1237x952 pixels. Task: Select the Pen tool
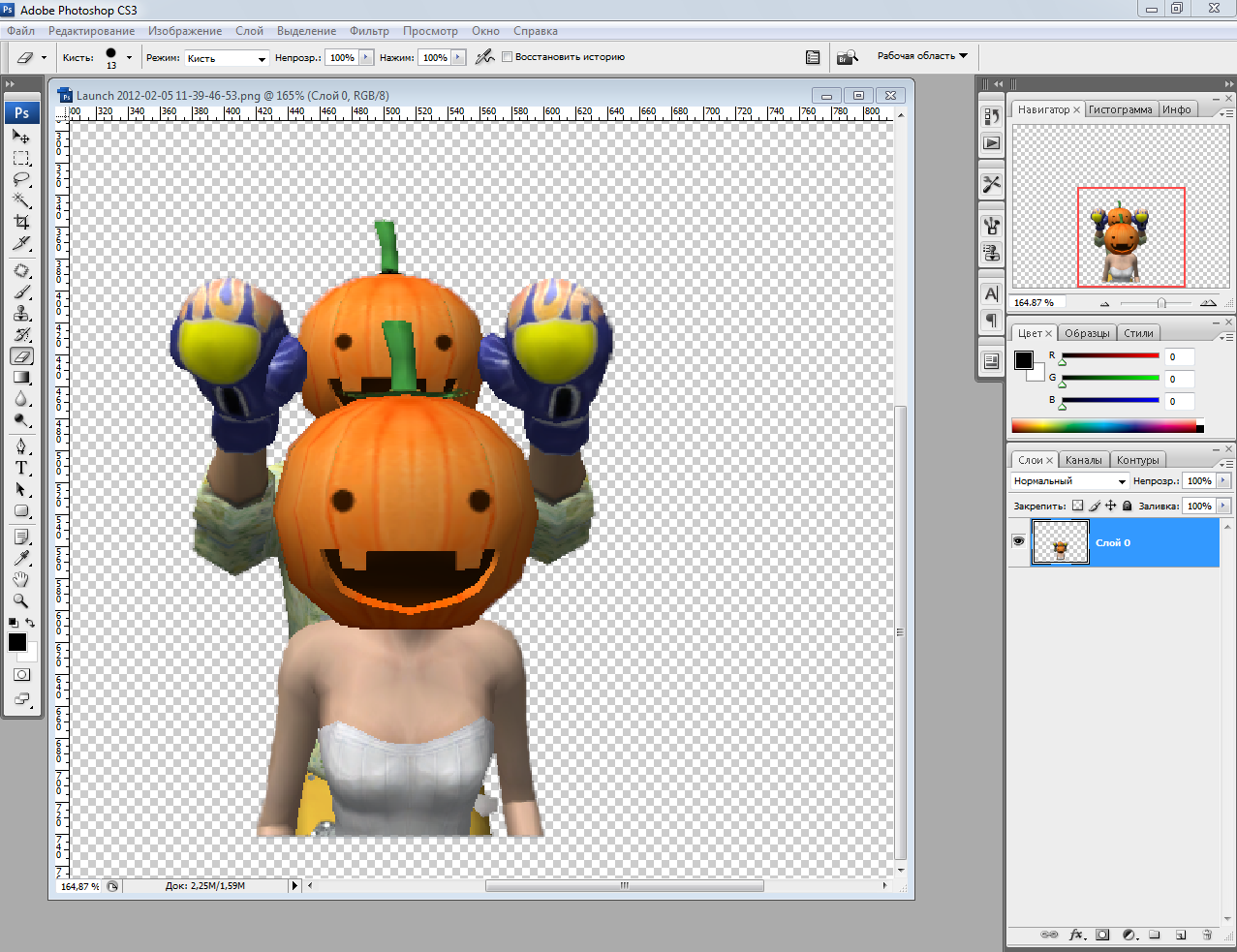[21, 446]
